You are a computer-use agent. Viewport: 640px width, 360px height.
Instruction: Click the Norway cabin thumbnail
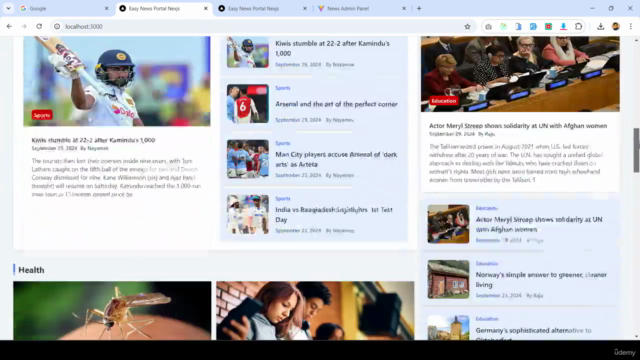[x=448, y=279]
